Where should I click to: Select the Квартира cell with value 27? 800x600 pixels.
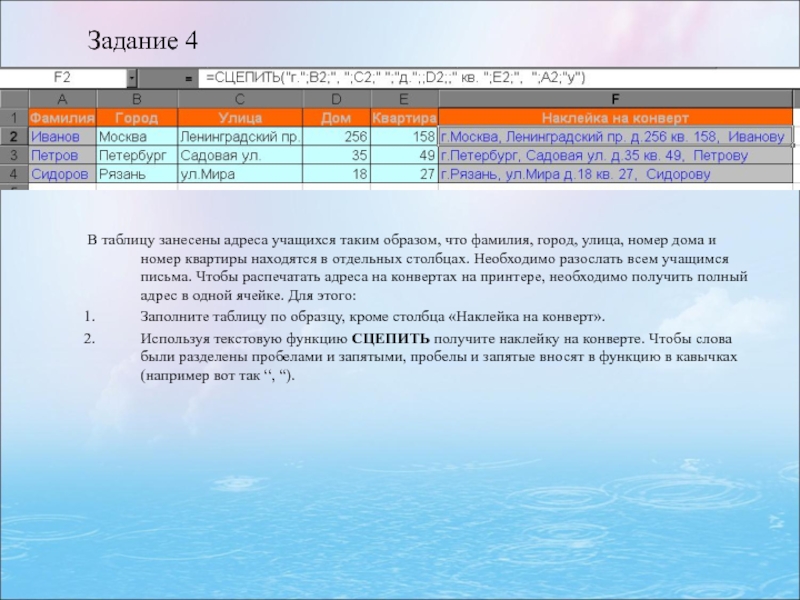pyautogui.click(x=404, y=174)
